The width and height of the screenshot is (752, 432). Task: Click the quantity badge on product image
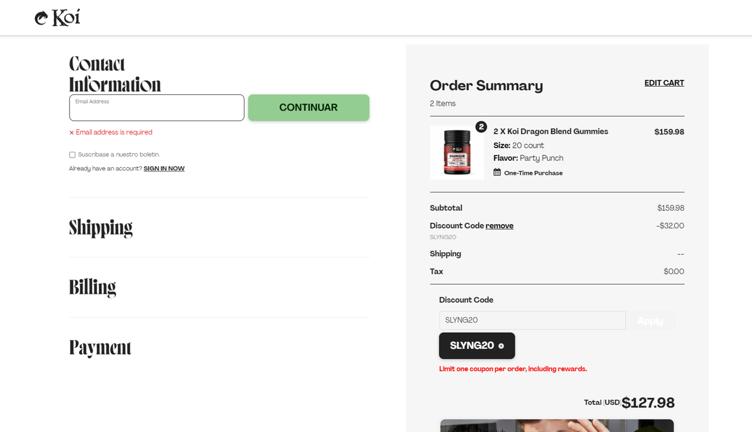point(481,127)
